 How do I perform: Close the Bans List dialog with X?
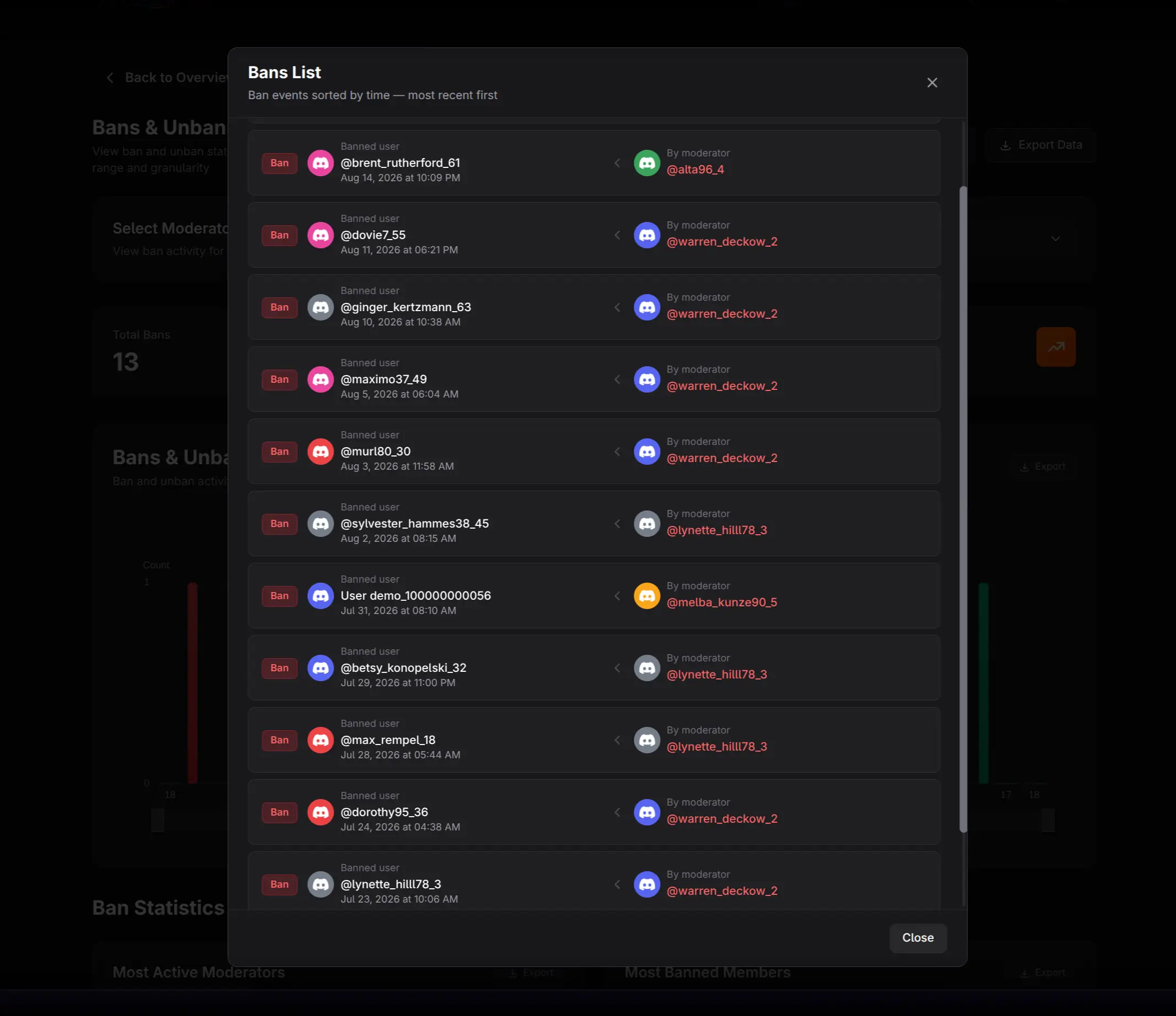click(x=932, y=83)
